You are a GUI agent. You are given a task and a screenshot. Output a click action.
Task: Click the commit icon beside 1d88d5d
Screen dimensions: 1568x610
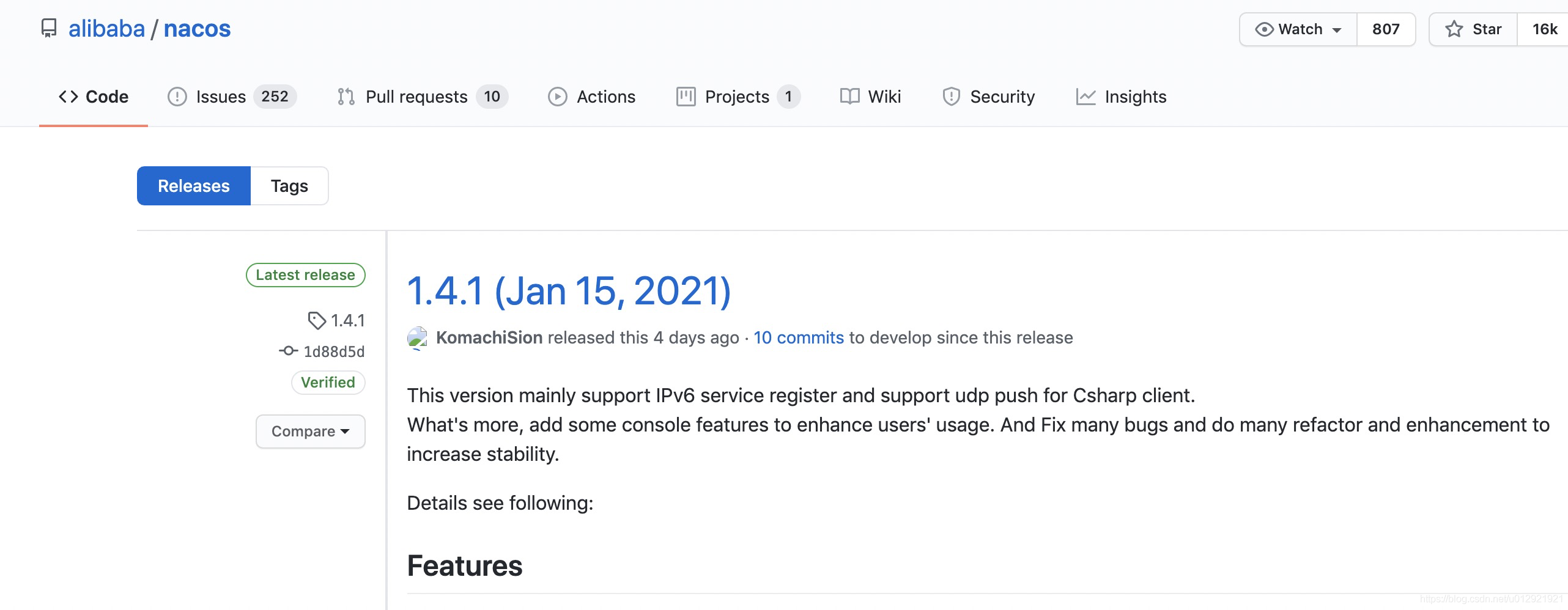point(288,351)
